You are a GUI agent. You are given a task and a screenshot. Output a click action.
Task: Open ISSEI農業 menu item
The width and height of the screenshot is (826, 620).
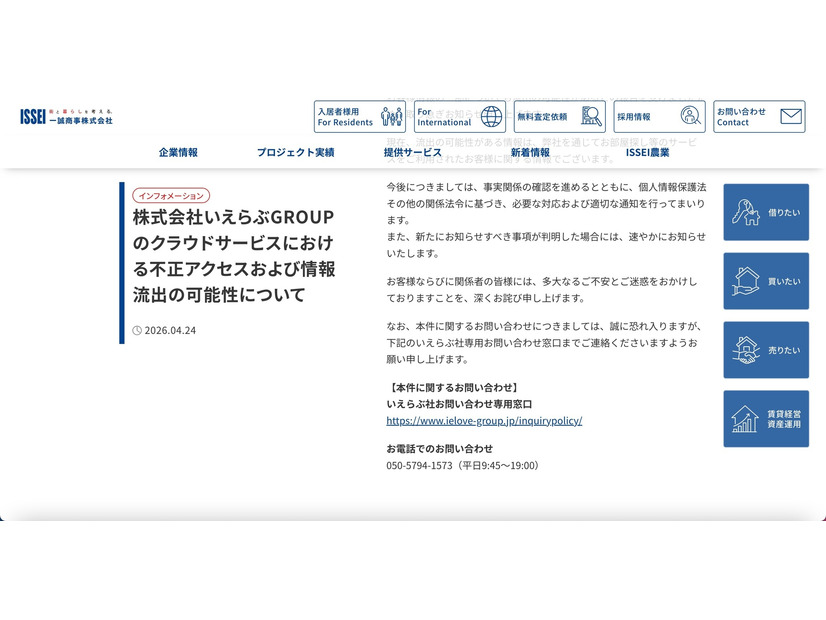(647, 152)
